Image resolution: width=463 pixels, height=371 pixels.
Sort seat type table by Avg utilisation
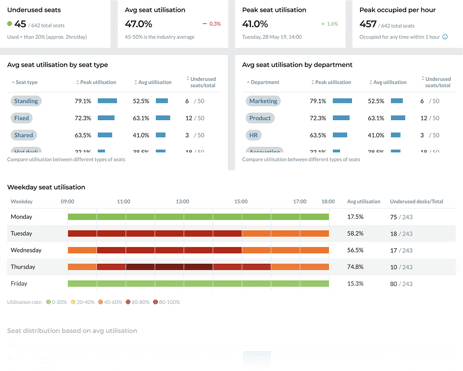153,82
